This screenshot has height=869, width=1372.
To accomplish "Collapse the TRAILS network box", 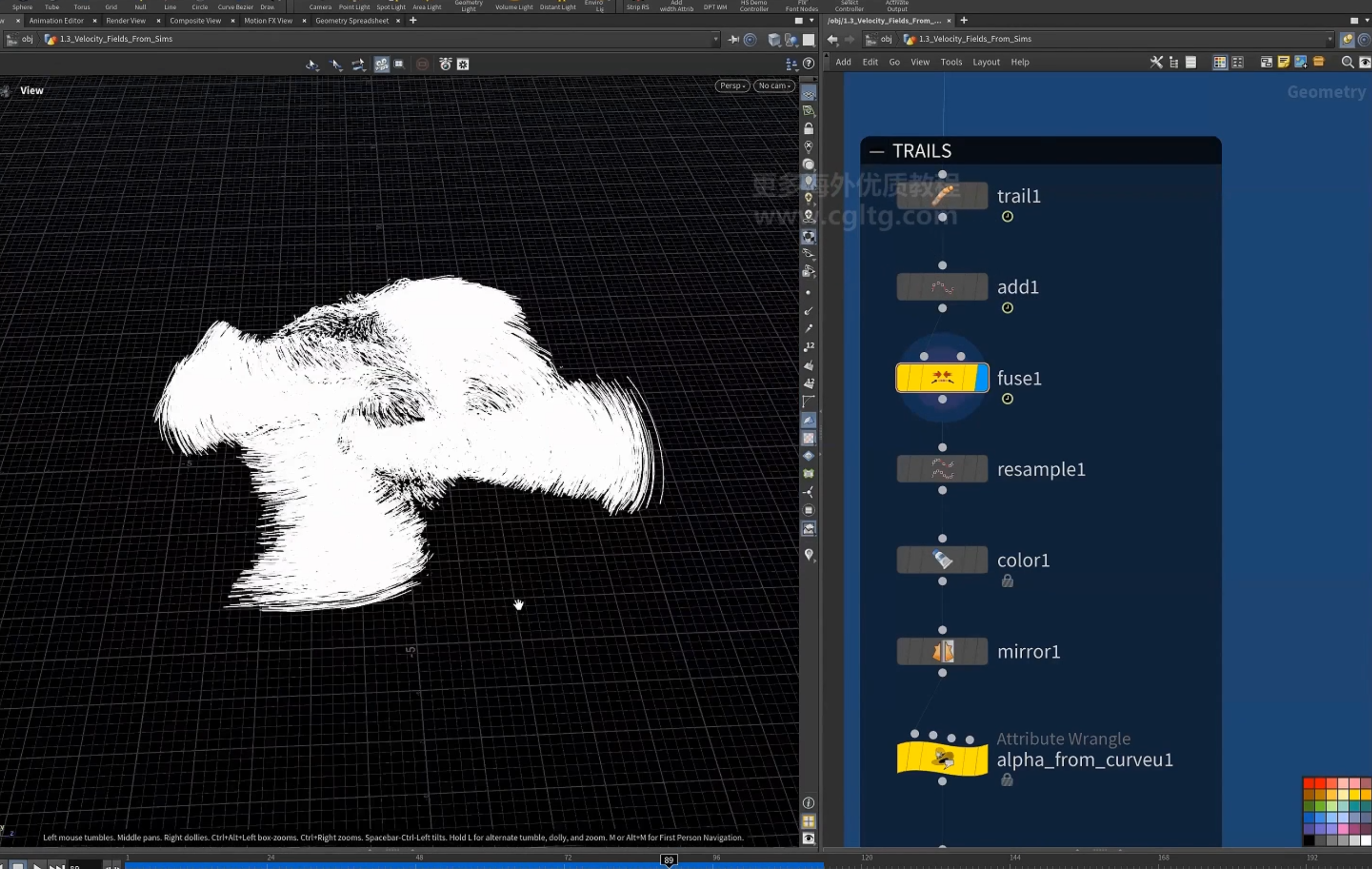I will coord(876,152).
